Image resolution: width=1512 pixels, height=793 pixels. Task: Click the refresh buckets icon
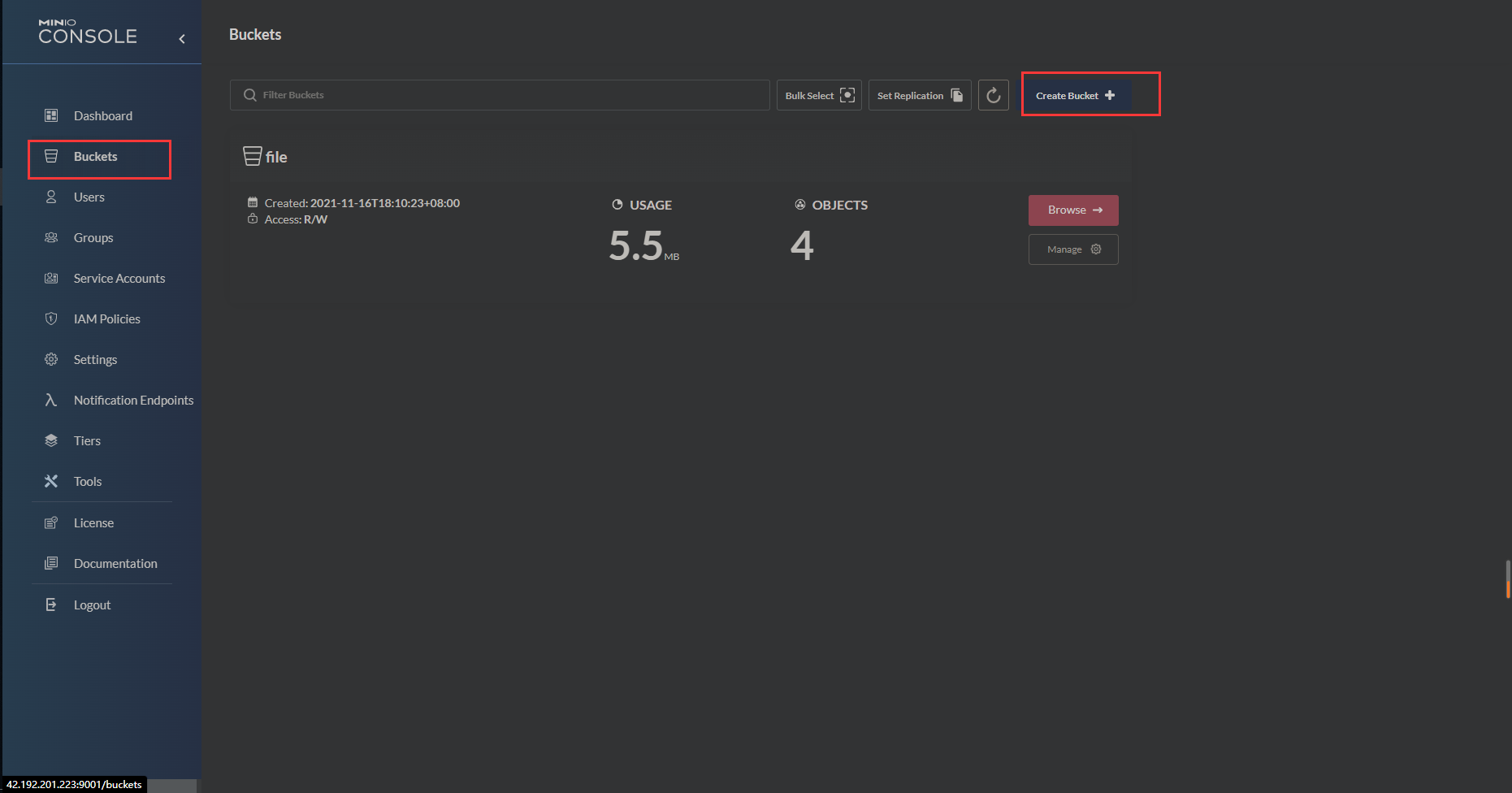tap(993, 96)
